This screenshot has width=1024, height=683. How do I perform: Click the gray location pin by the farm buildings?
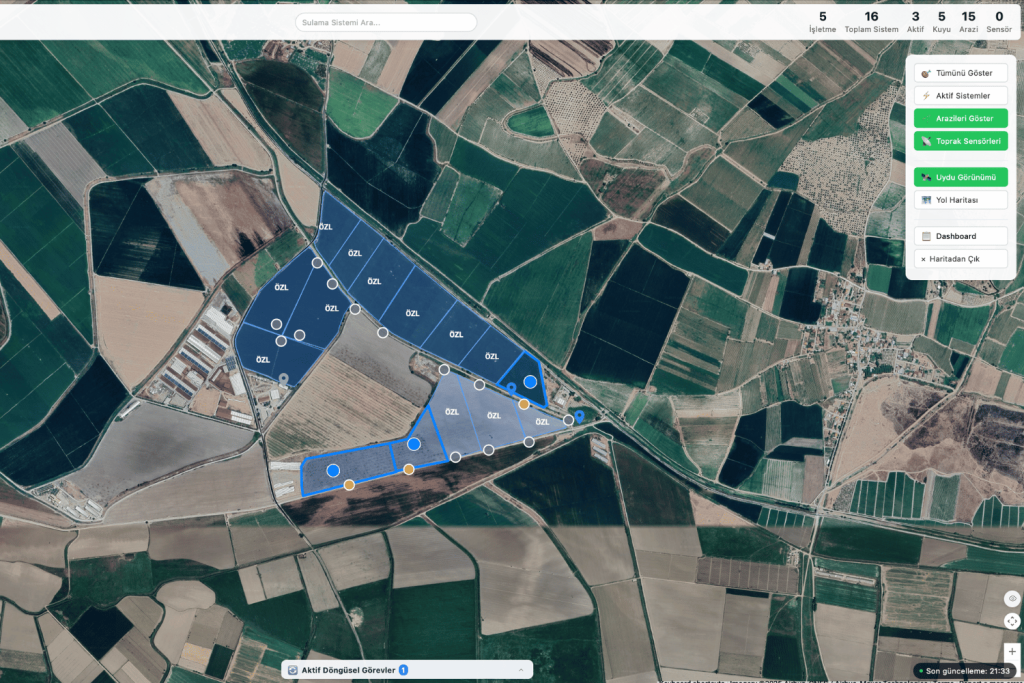click(283, 379)
